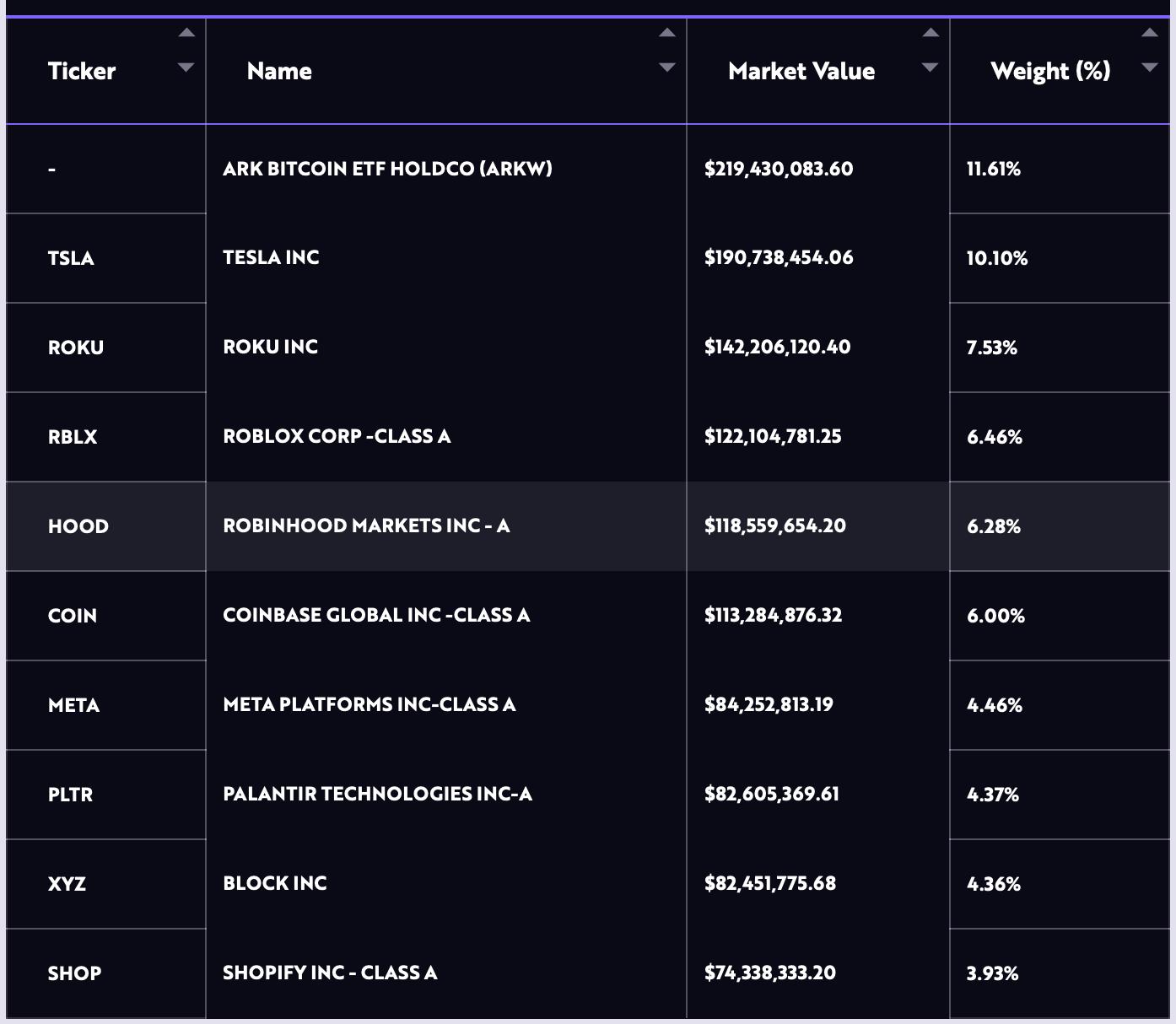Sort Weight (%) descending arrow

[x=1150, y=67]
